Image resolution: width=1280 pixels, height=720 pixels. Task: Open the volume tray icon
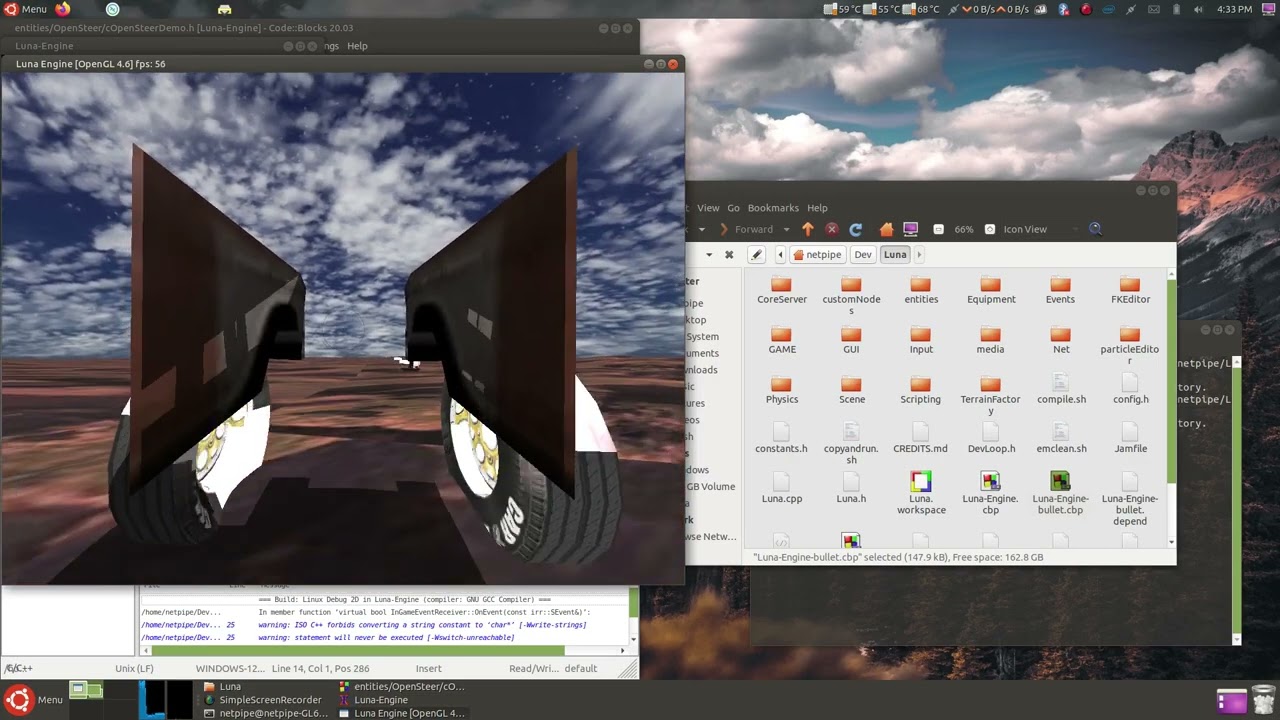pos(1199,9)
